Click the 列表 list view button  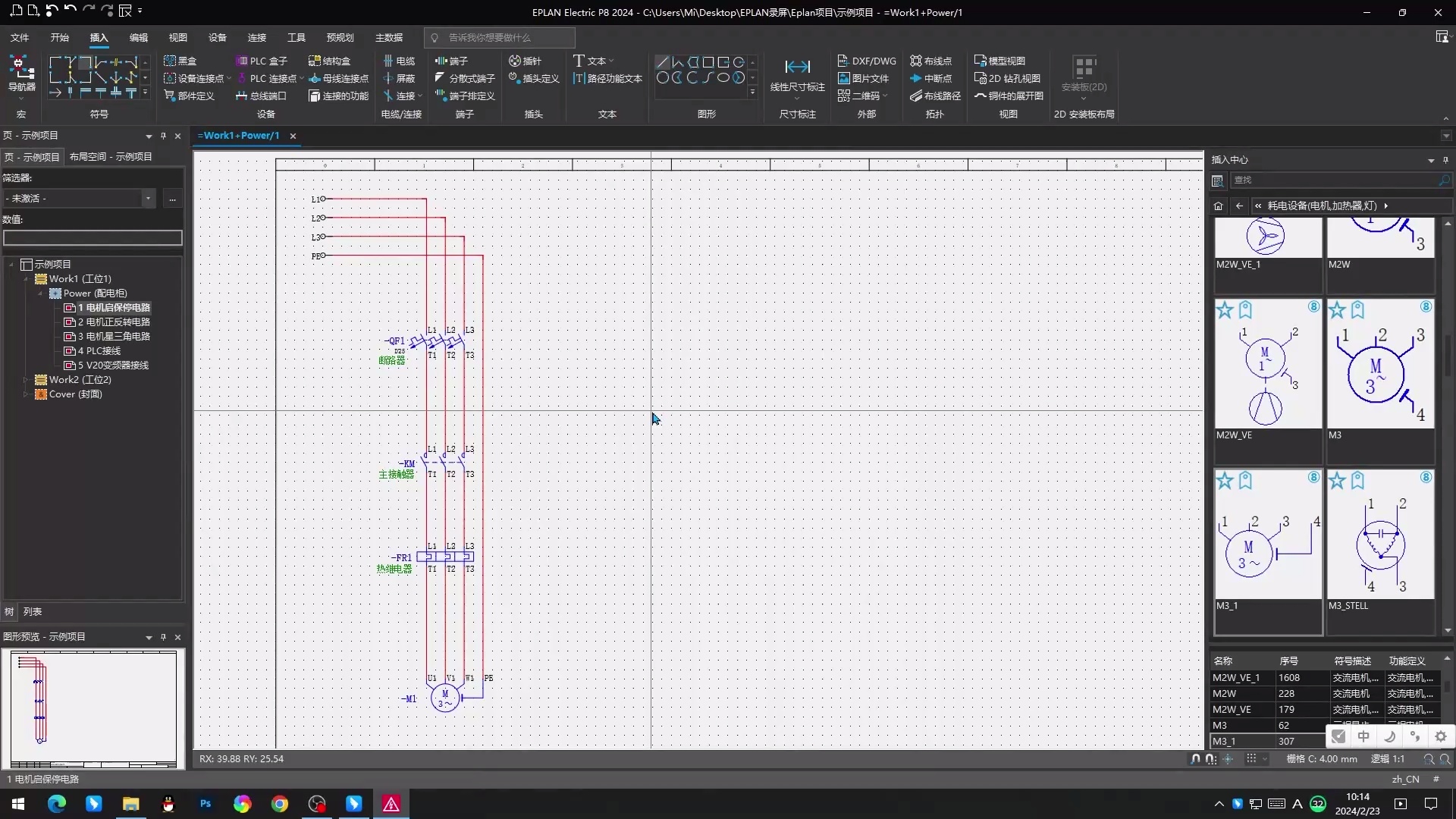33,611
